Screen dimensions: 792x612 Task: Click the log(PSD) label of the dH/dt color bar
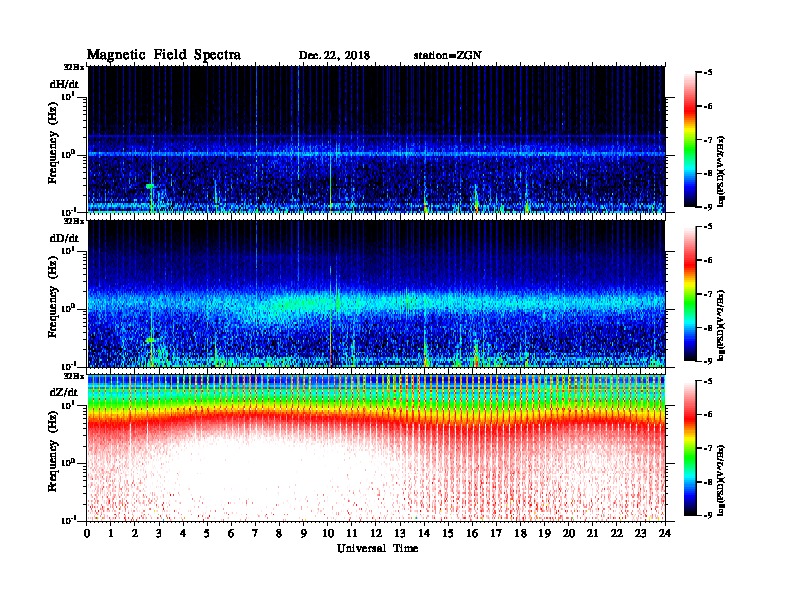pos(721,171)
